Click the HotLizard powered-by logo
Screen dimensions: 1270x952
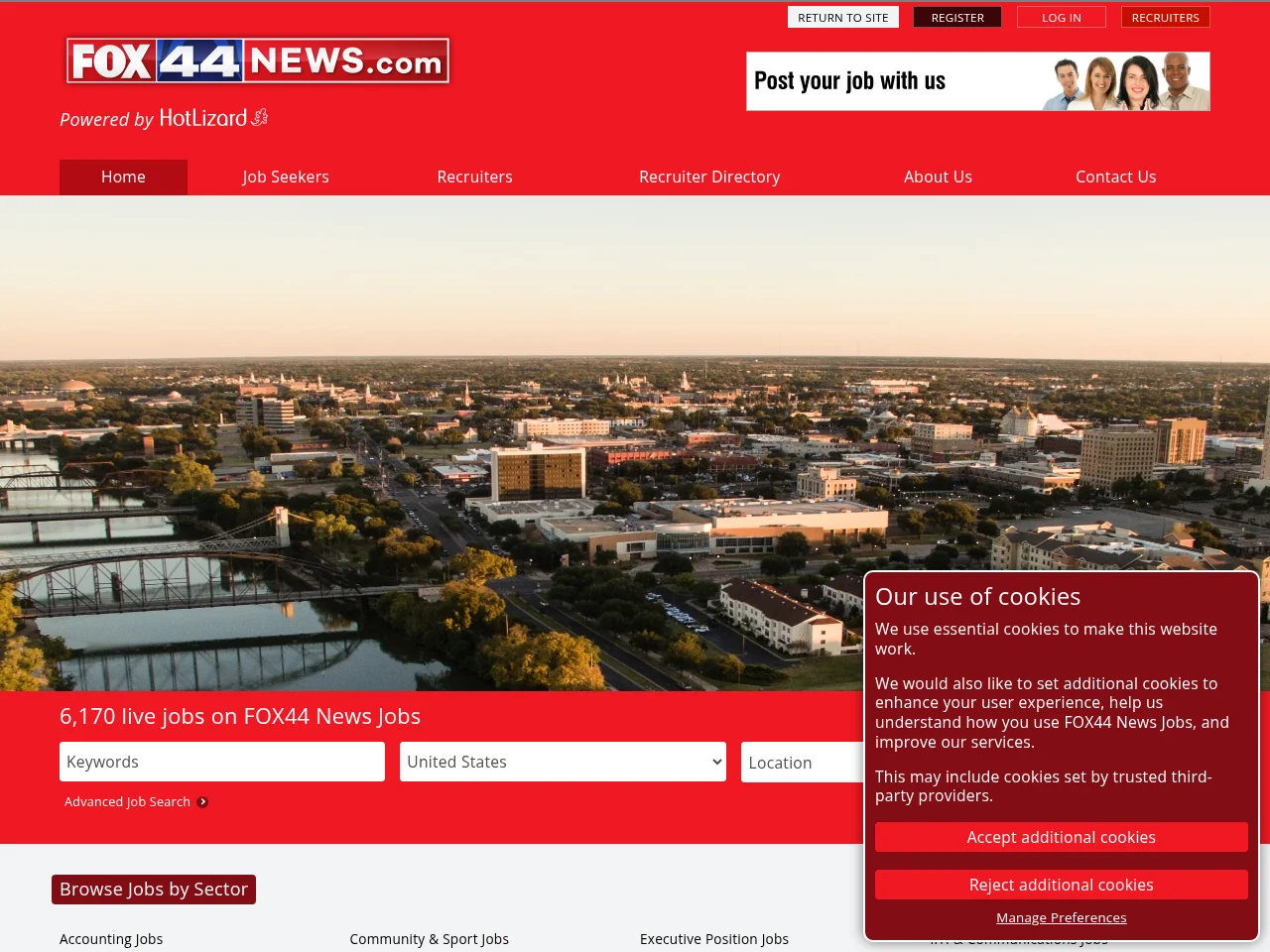[x=213, y=118]
